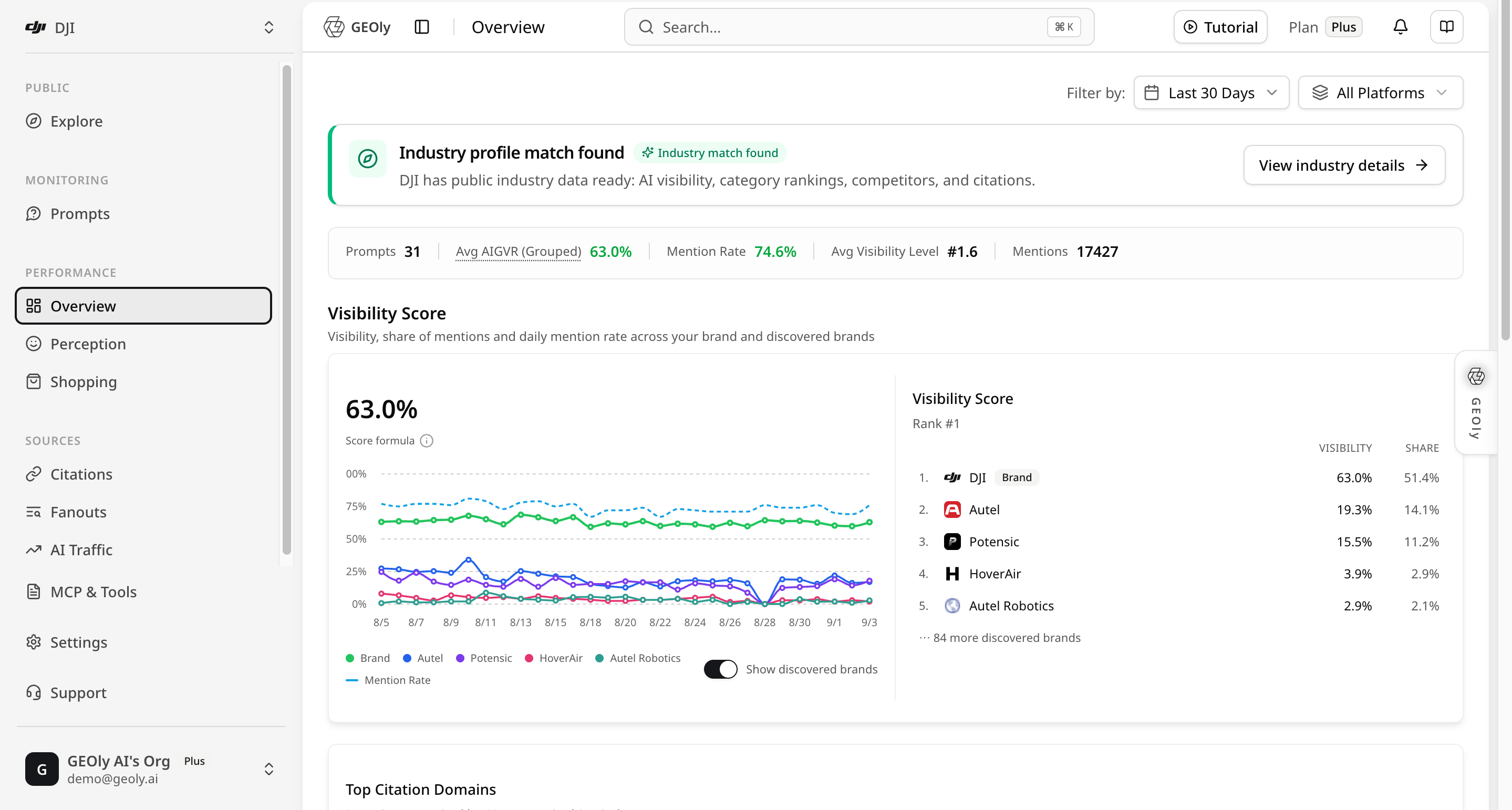1512x810 pixels.
Task: Click 84 more discovered brands link
Action: click(x=1000, y=637)
